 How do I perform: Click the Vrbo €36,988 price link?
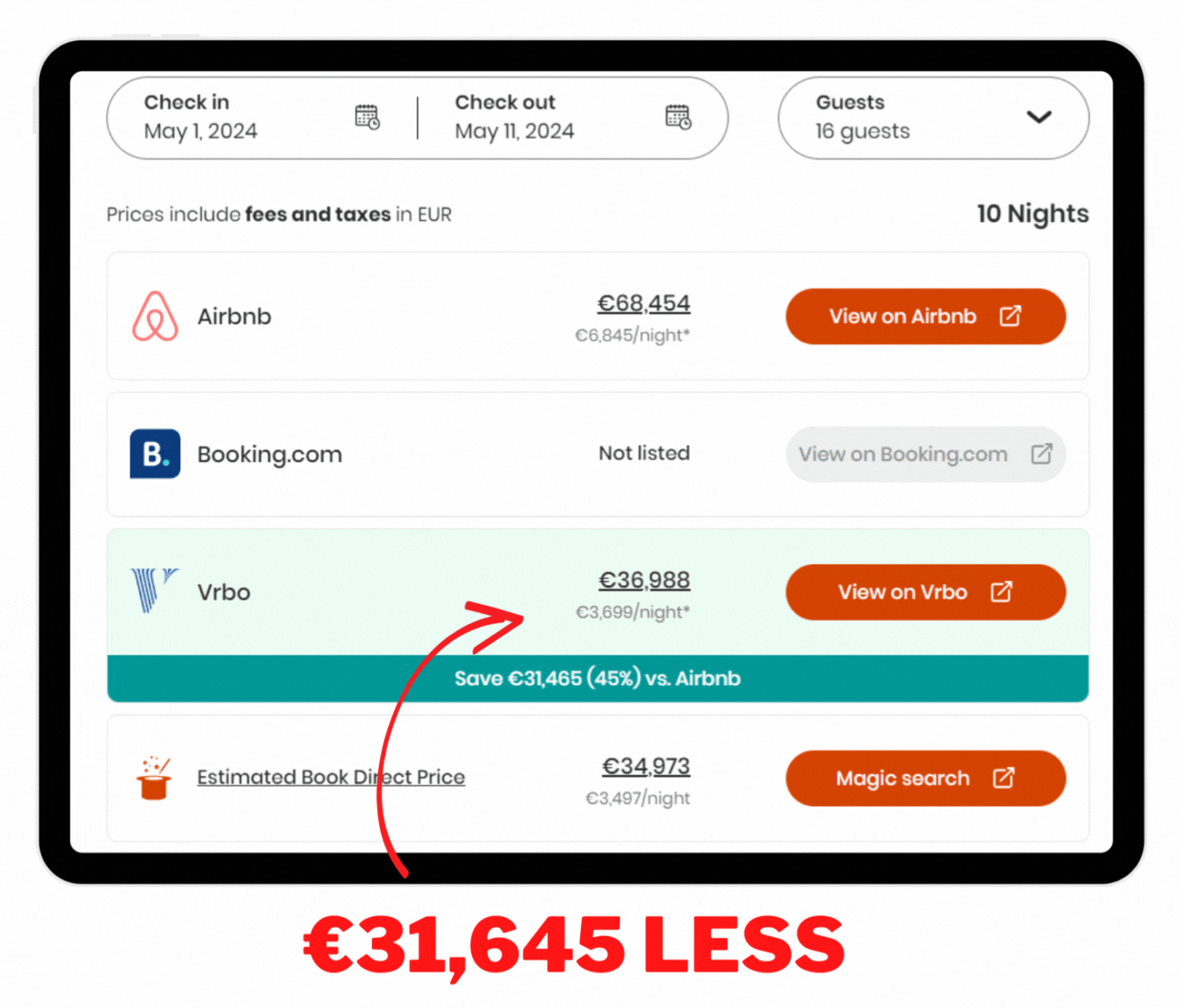[x=644, y=580]
